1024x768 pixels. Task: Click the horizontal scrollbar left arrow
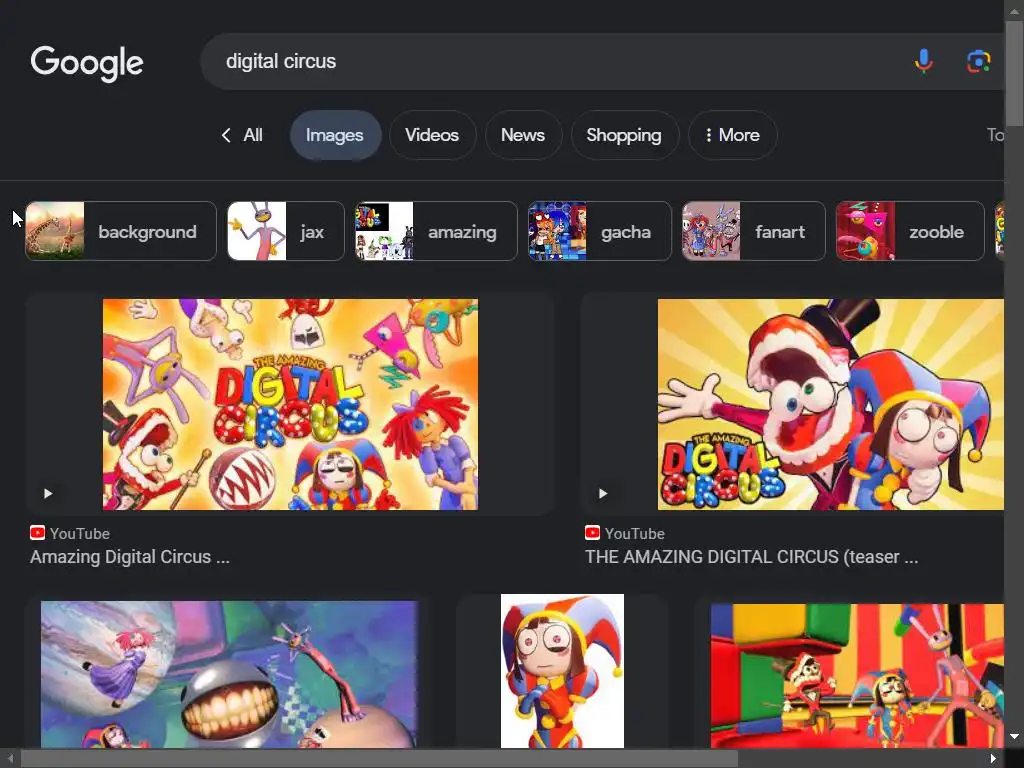(10, 758)
